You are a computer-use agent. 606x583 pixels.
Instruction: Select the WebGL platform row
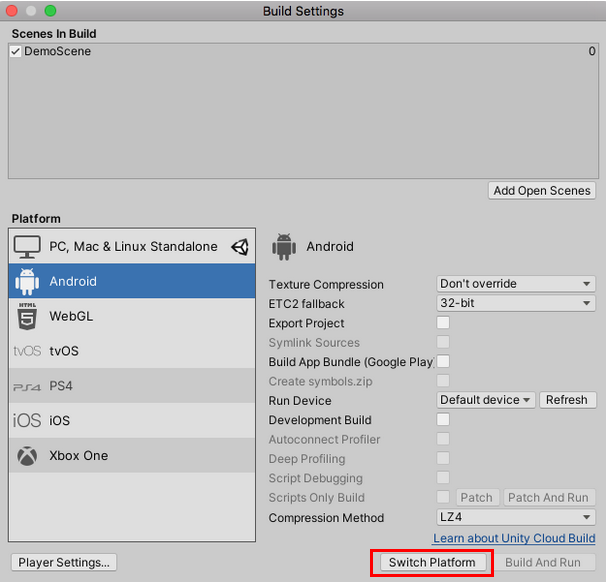(x=132, y=316)
